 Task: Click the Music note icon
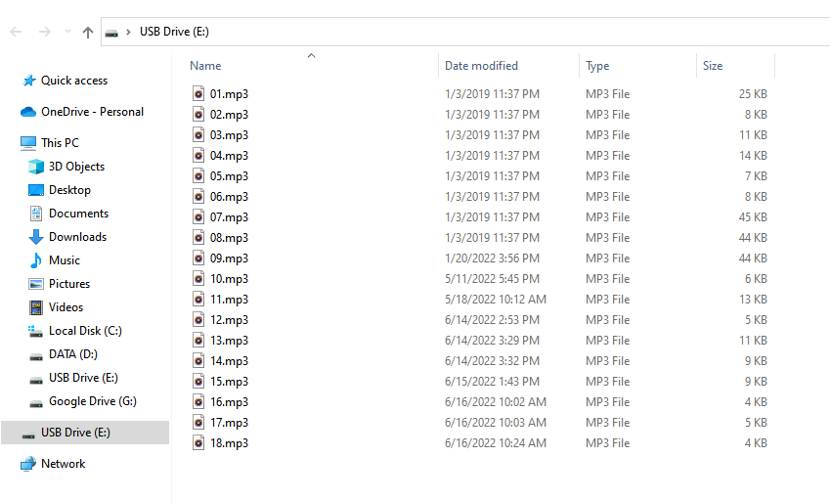pyautogui.click(x=36, y=260)
